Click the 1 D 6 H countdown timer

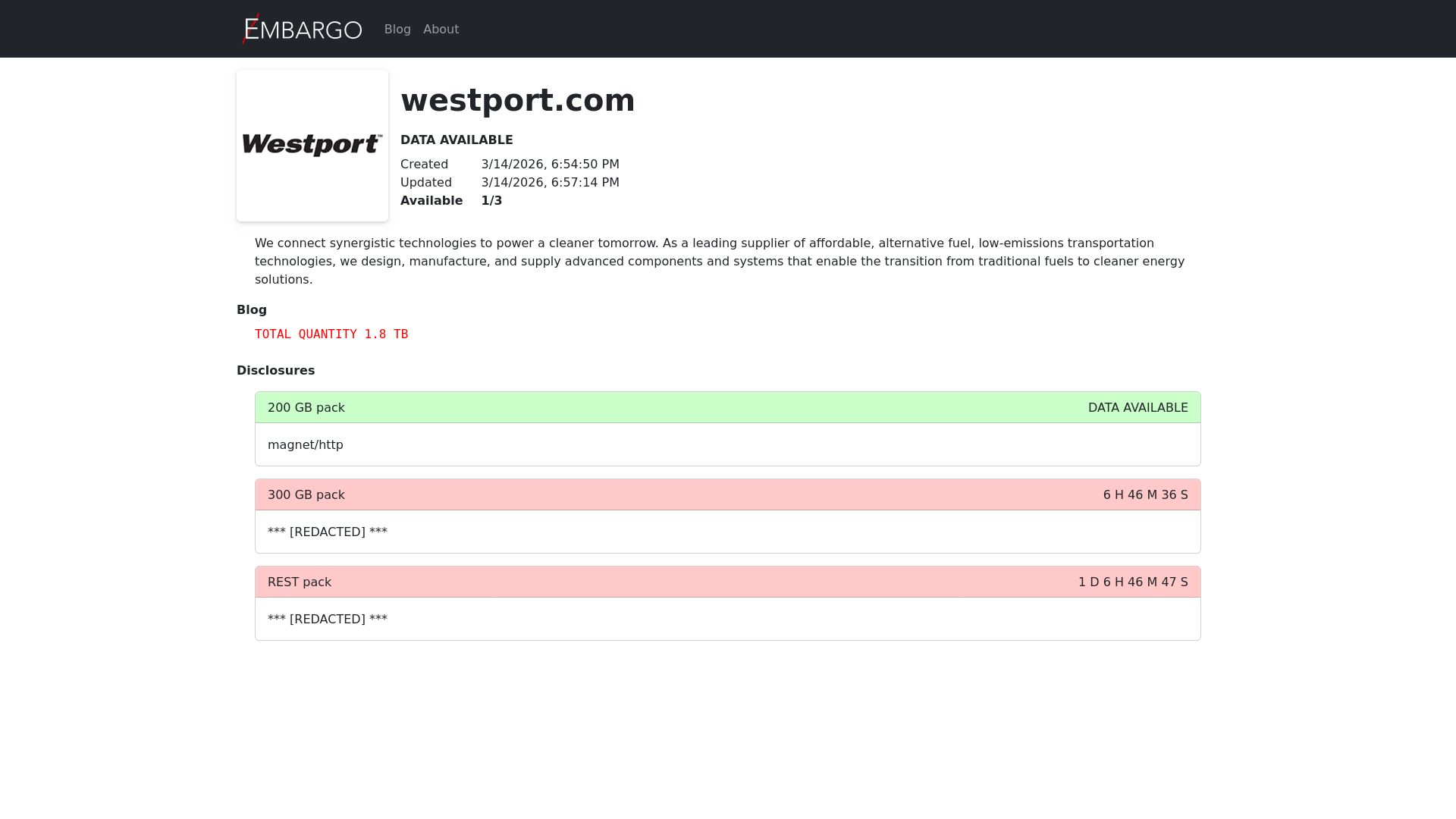click(x=1133, y=582)
